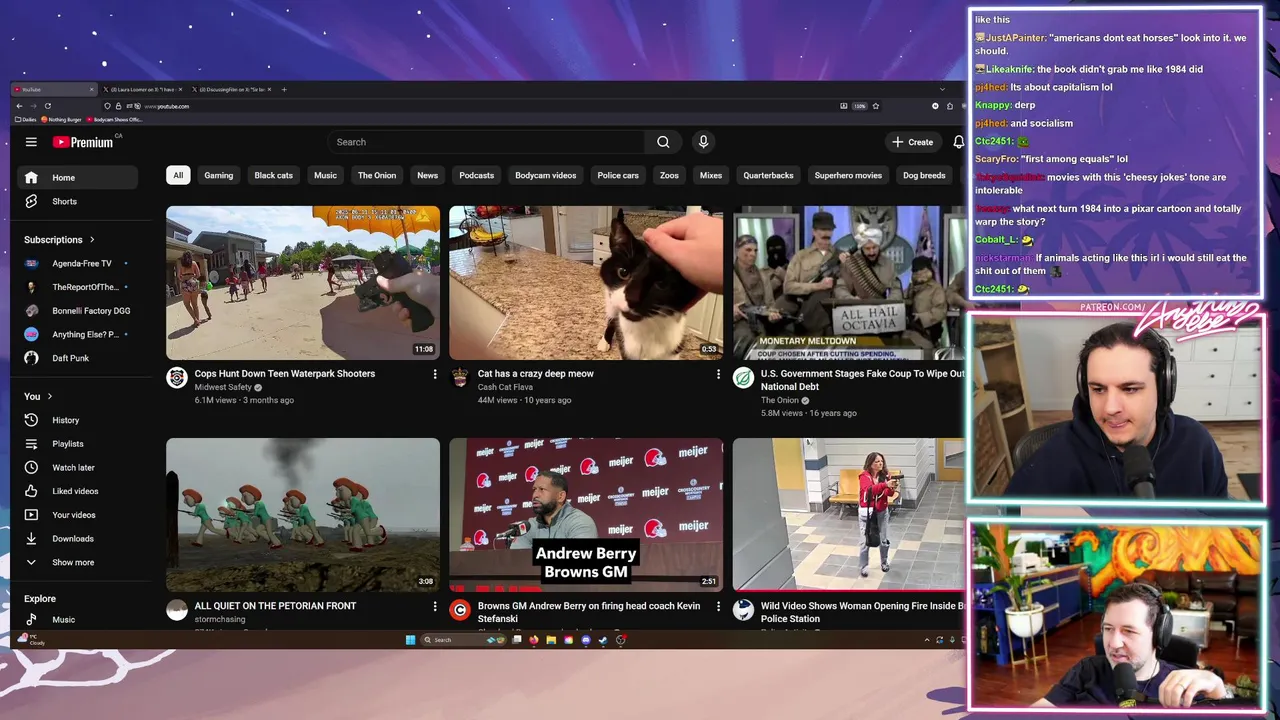The image size is (1280, 720).
Task: Go back in browser toolbar
Action: click(19, 106)
